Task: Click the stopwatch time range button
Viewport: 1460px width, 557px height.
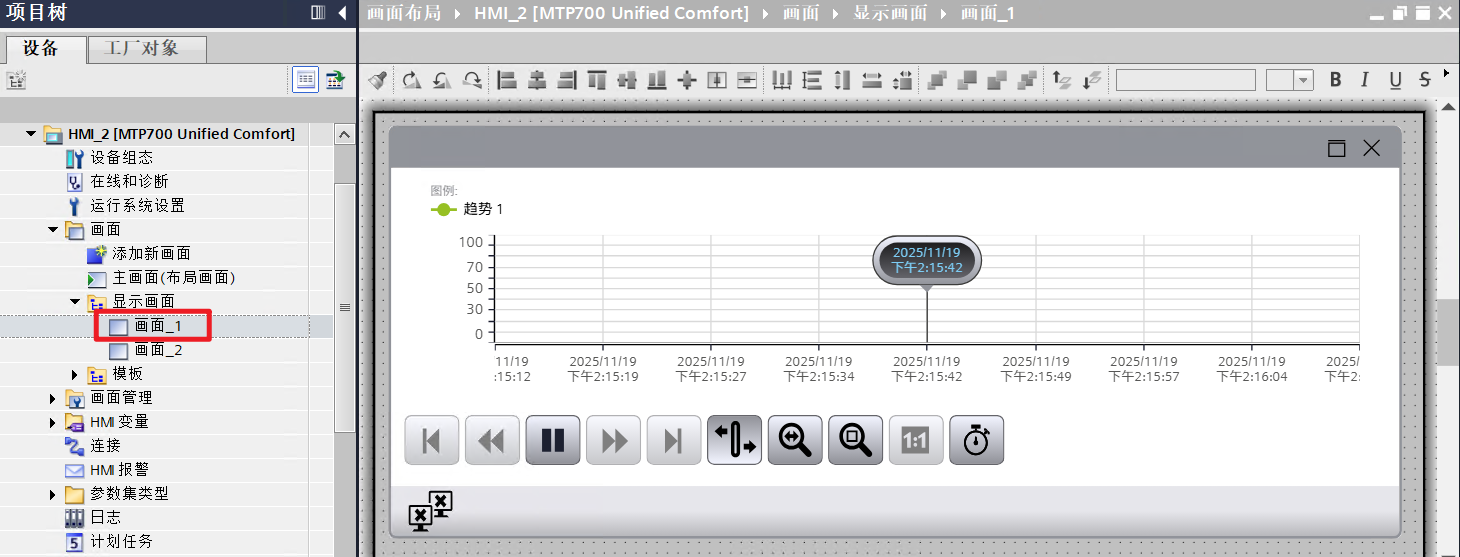Action: [976, 440]
